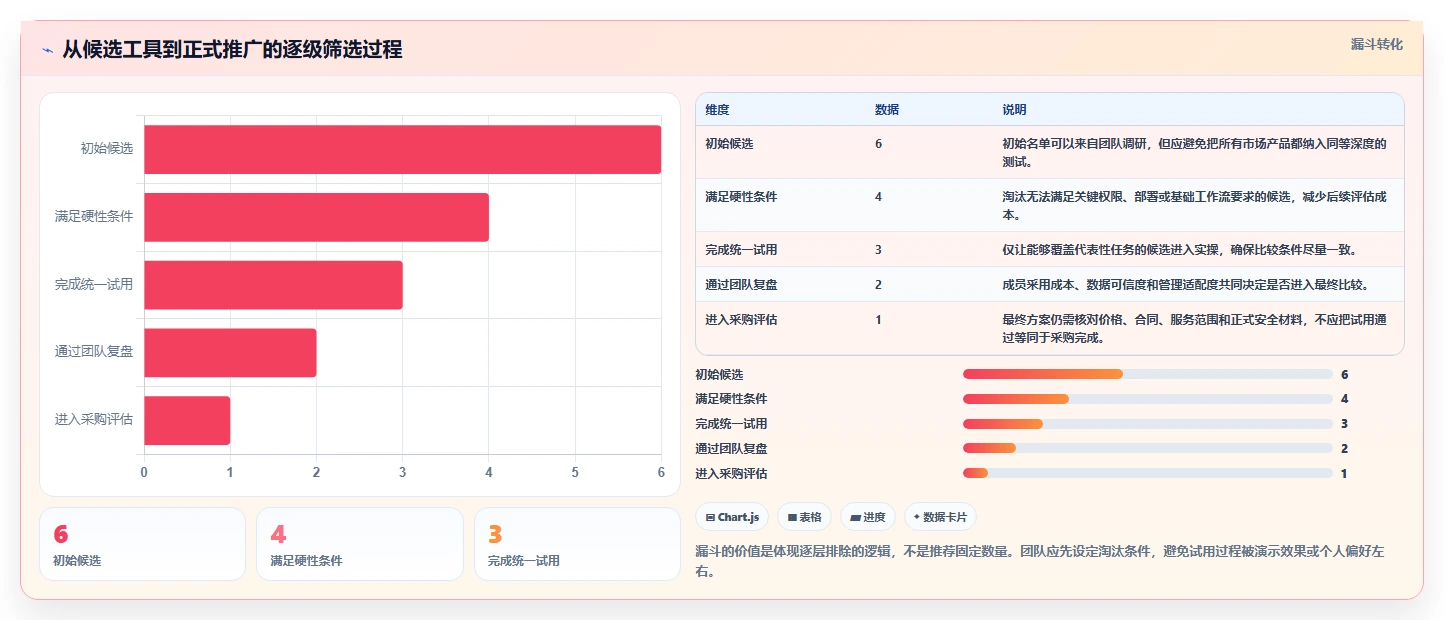Click the x-axis tick label 3
Screen dimensions: 1444x620
click(x=402, y=472)
